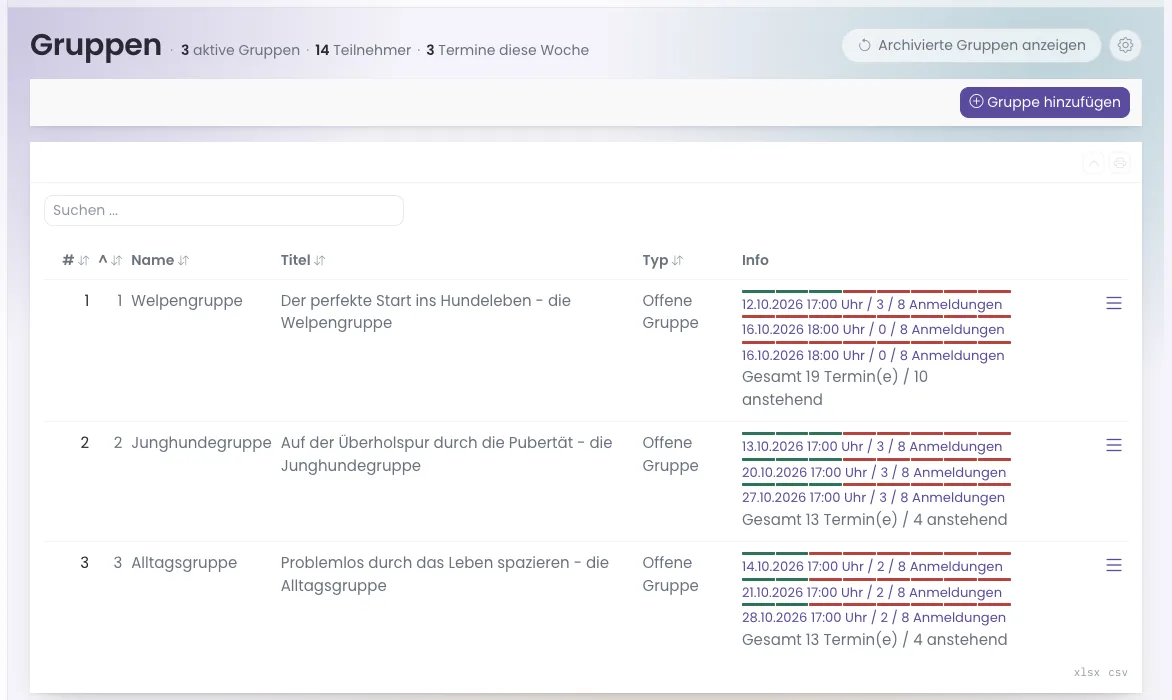The height and width of the screenshot is (700, 1172).
Task: Click the Typ column header
Action: [x=655, y=261]
